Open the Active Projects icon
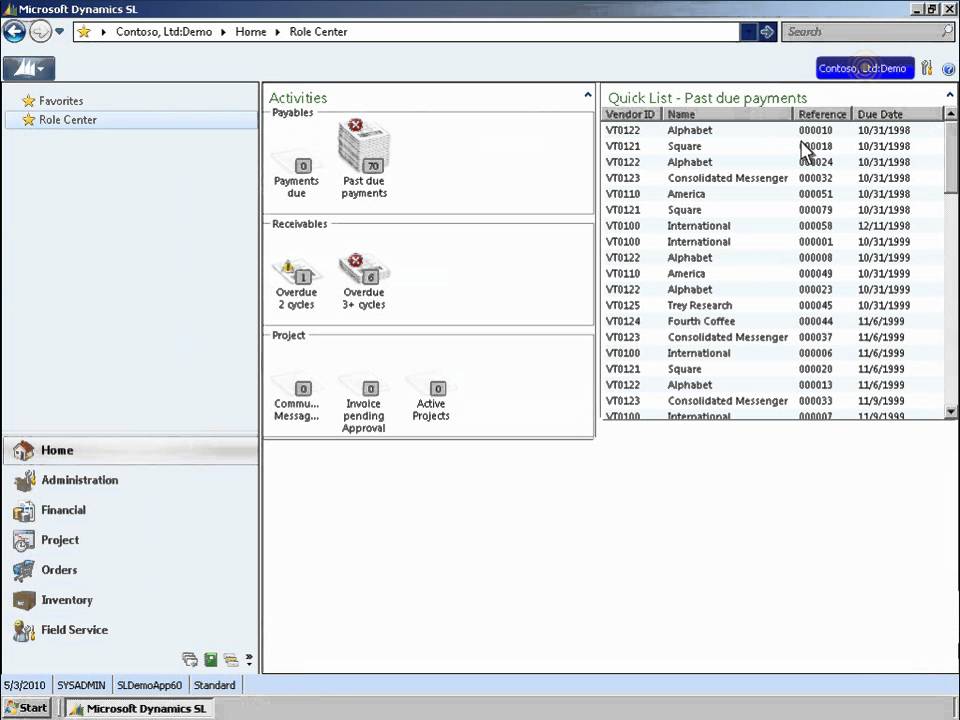 (x=431, y=397)
